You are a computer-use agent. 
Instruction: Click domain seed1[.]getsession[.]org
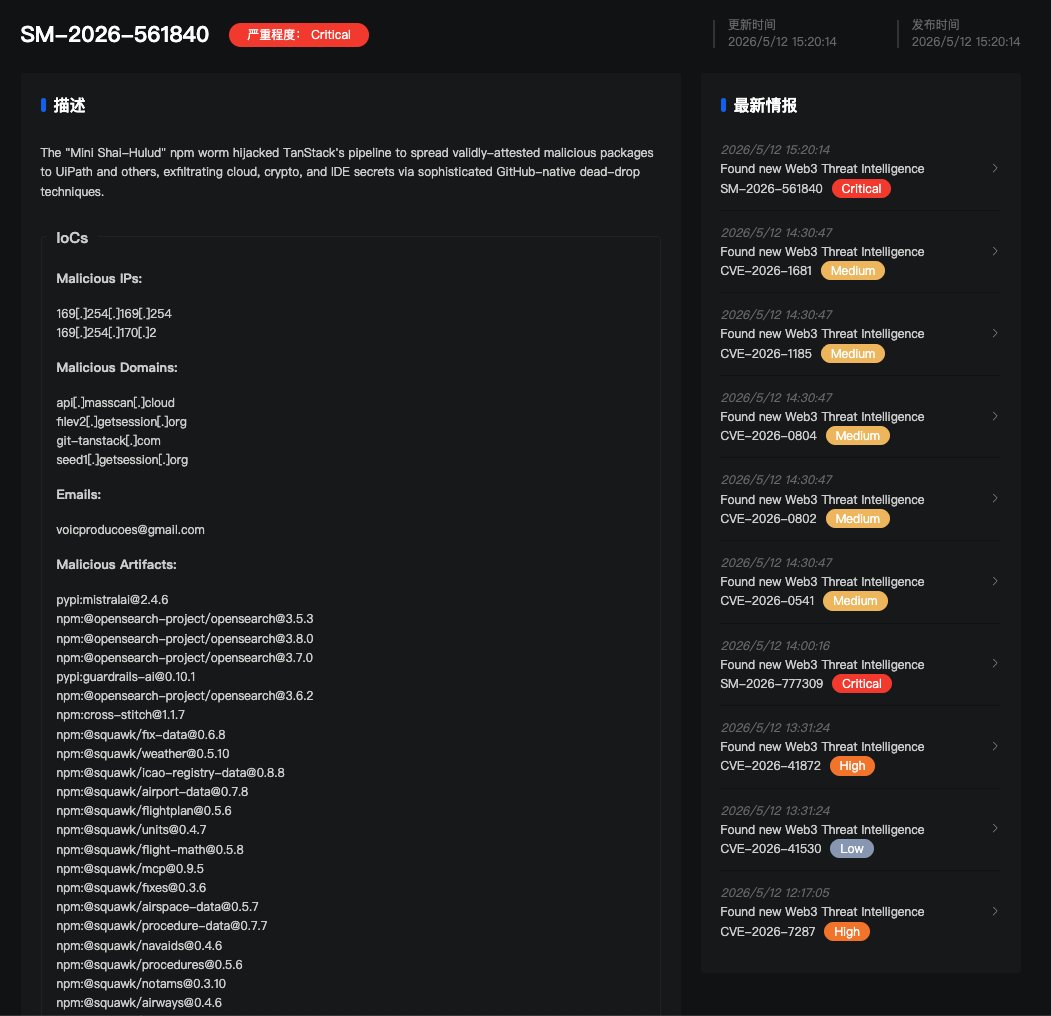(122, 460)
